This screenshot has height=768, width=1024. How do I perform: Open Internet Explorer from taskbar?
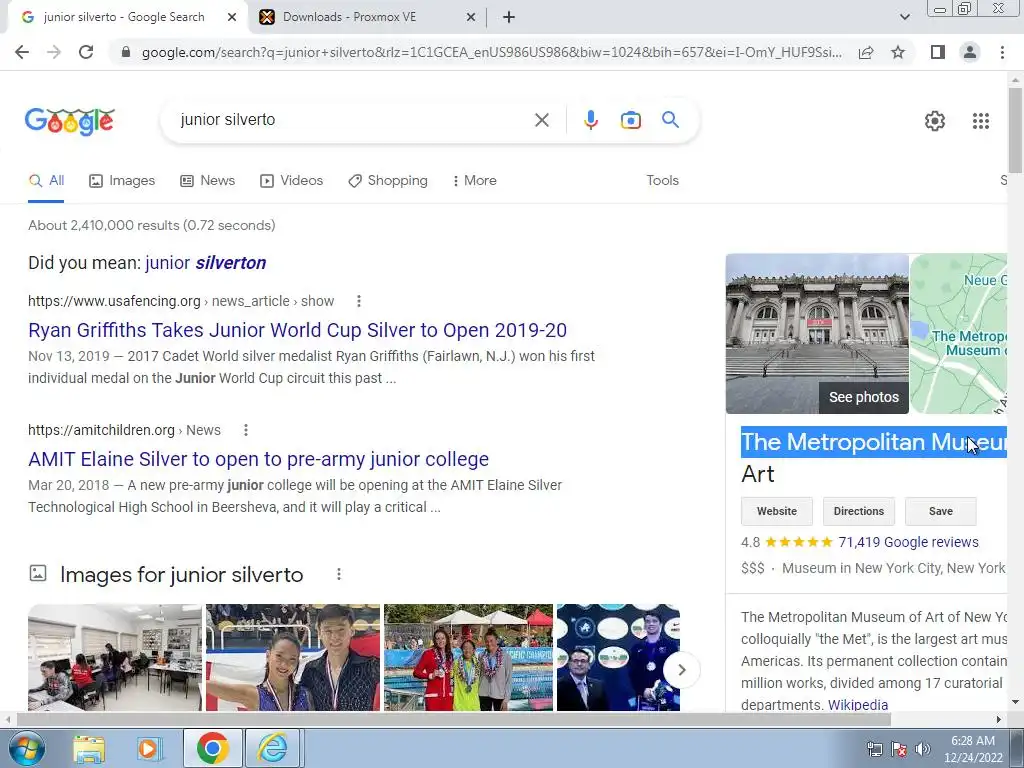coord(272,748)
